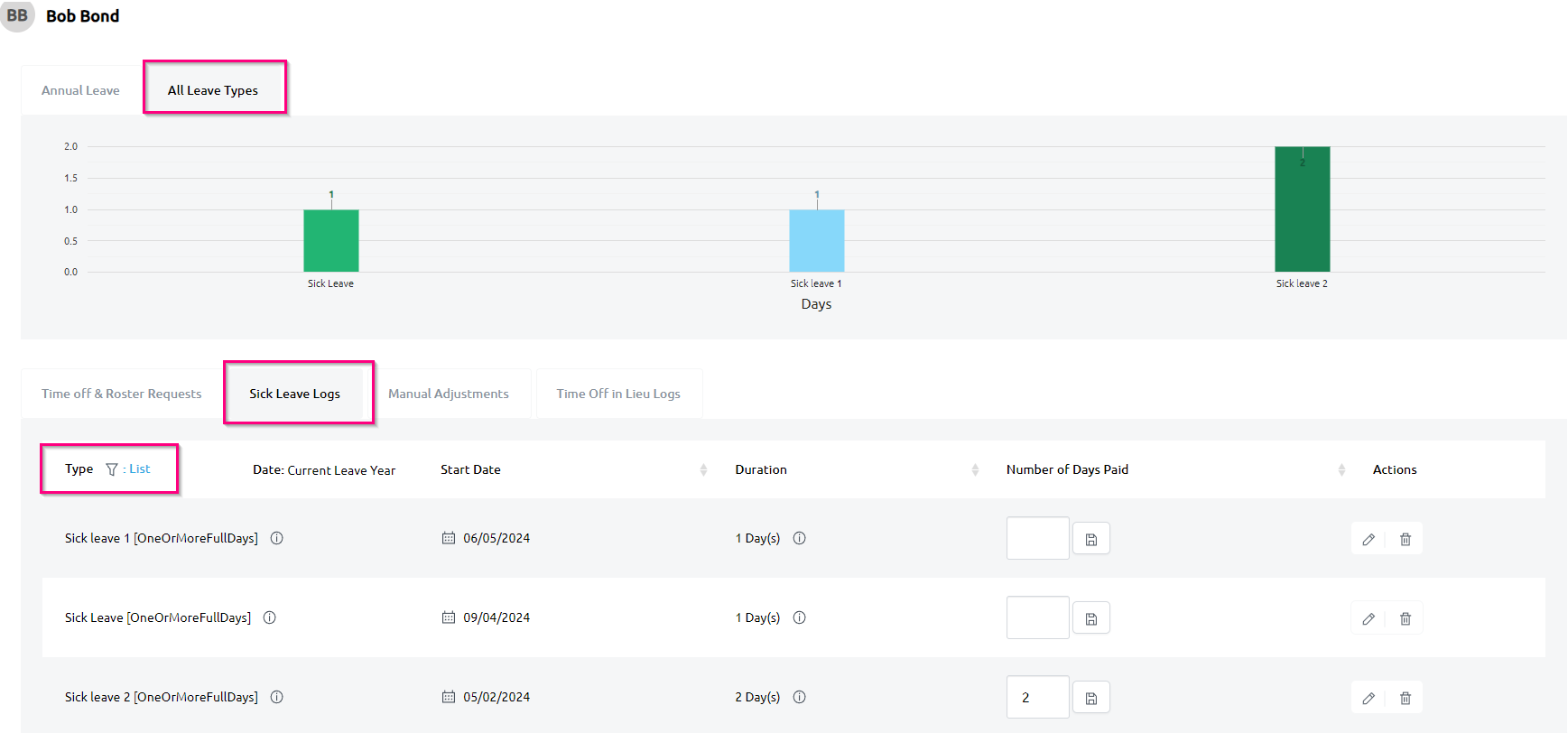Open Time Off in Lieu Logs tab
The width and height of the screenshot is (1568, 733).
[x=617, y=394]
